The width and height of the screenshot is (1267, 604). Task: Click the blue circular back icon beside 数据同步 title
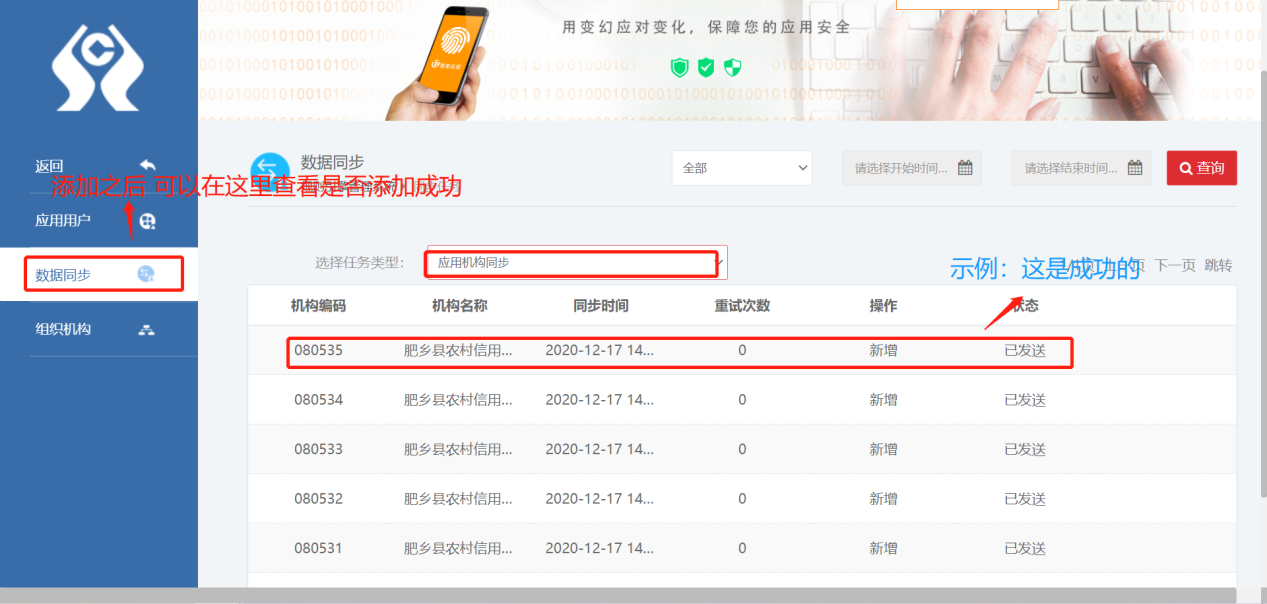coord(270,167)
